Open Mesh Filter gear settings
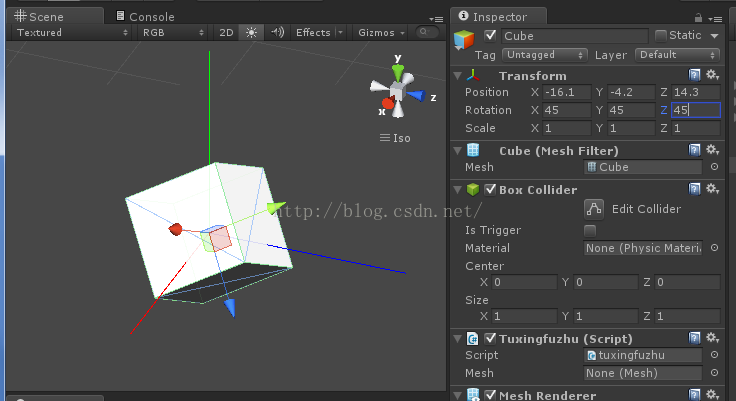This screenshot has height=401, width=736. [713, 150]
